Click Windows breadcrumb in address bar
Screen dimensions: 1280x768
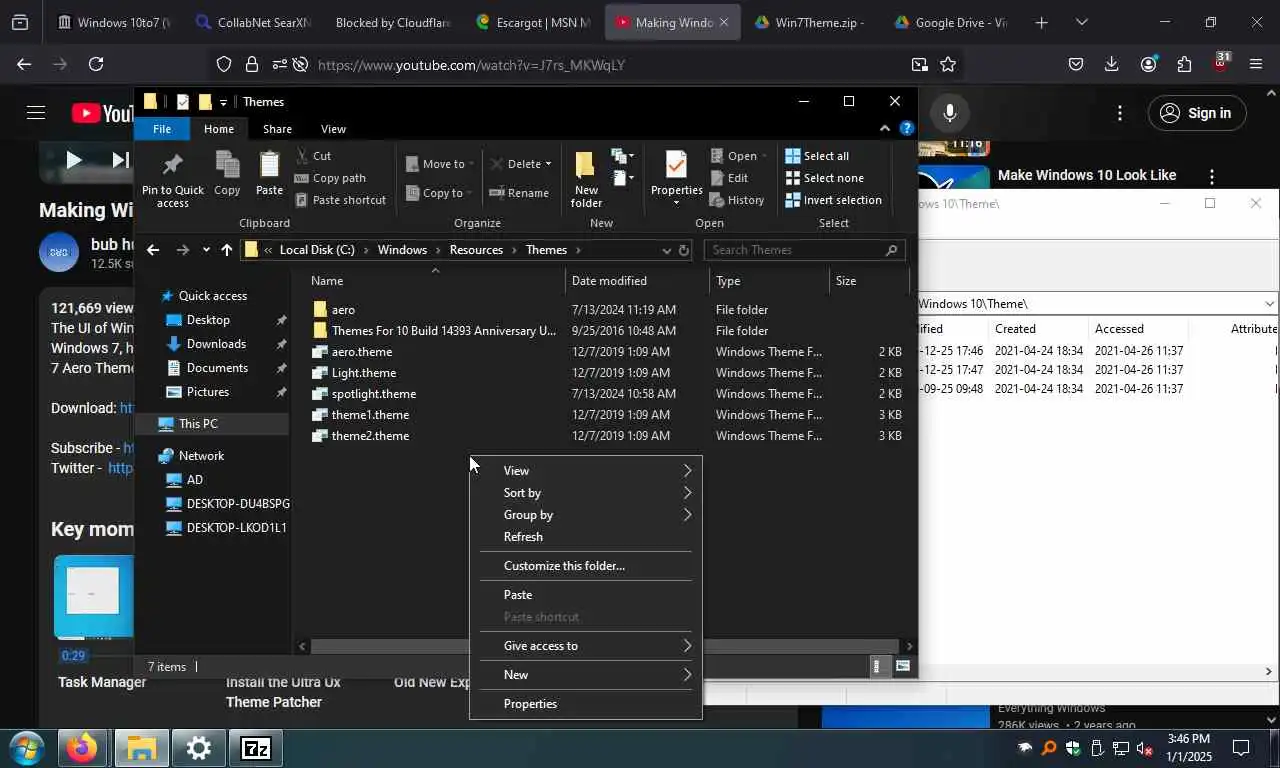tap(402, 250)
